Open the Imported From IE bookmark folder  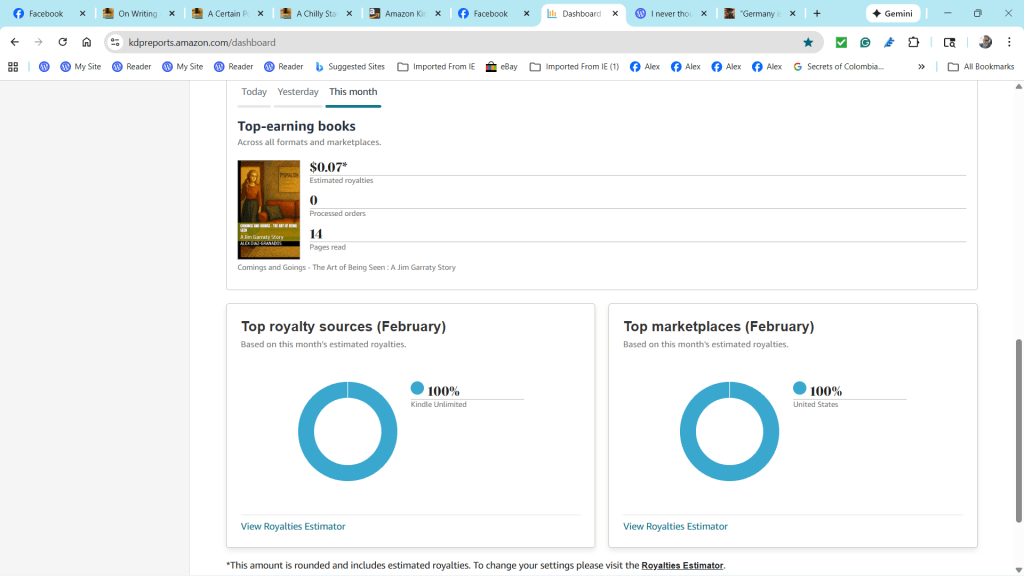436,67
